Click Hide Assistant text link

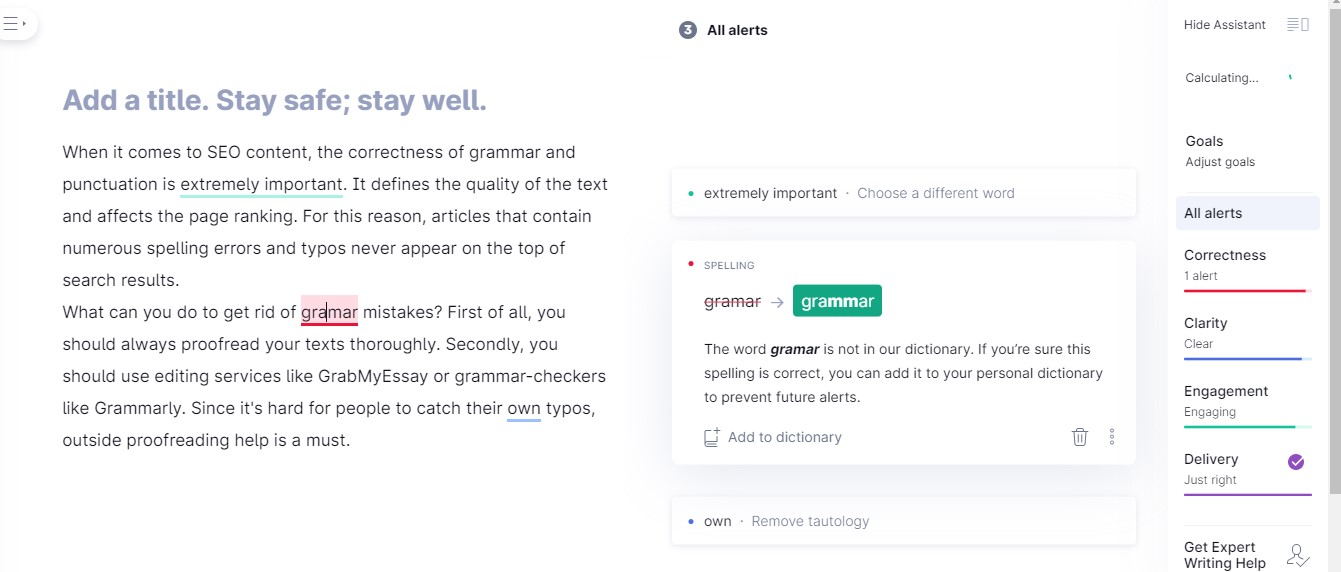point(1225,25)
